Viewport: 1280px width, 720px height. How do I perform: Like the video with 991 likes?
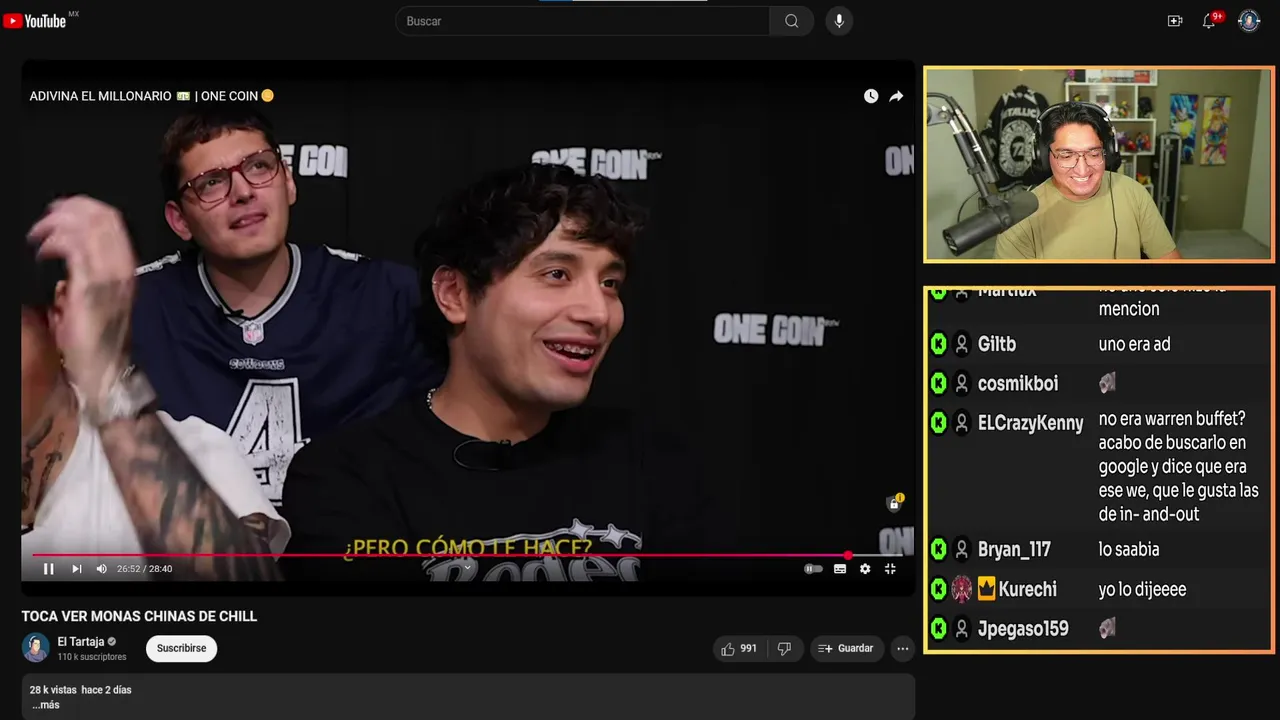(x=738, y=649)
